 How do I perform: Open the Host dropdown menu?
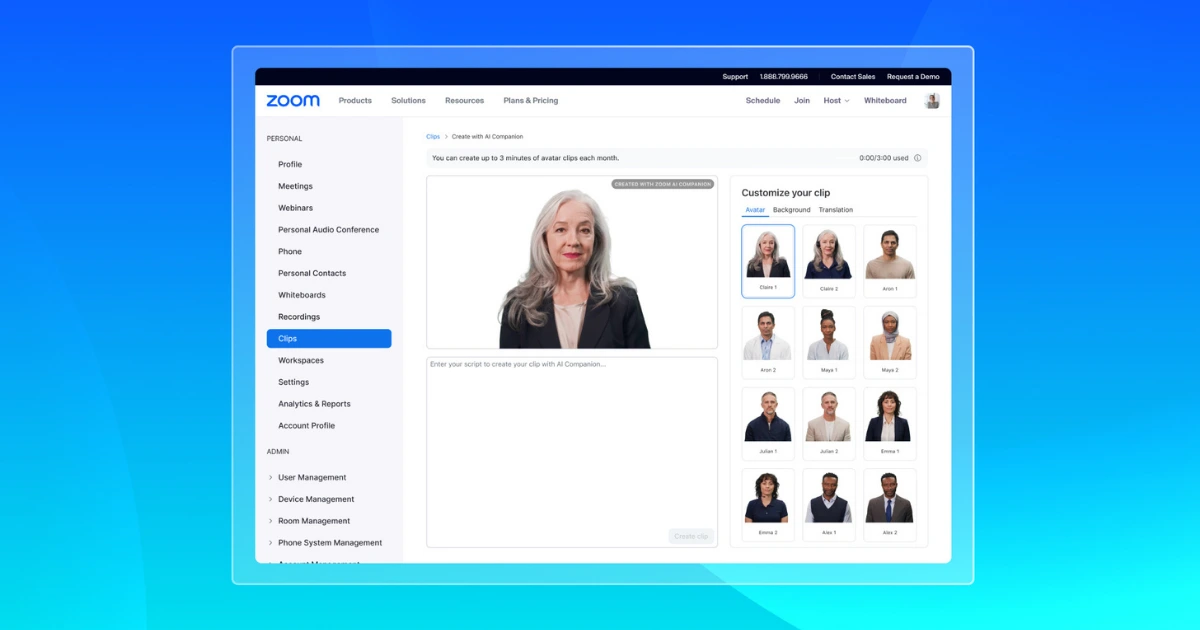coord(836,101)
